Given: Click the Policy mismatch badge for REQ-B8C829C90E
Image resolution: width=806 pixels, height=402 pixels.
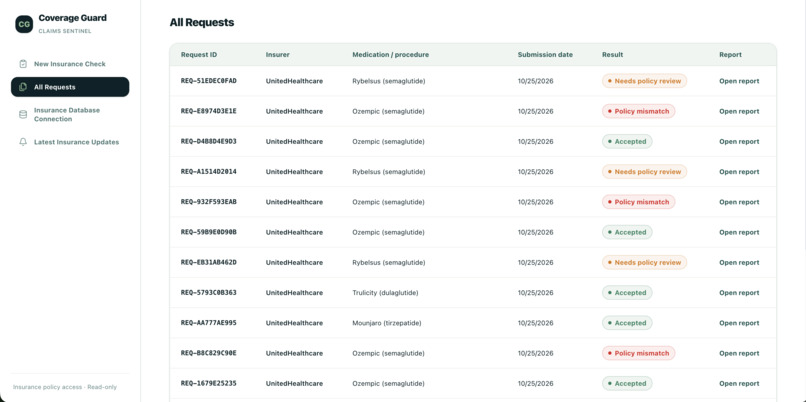Looking at the screenshot, I should (x=638, y=353).
